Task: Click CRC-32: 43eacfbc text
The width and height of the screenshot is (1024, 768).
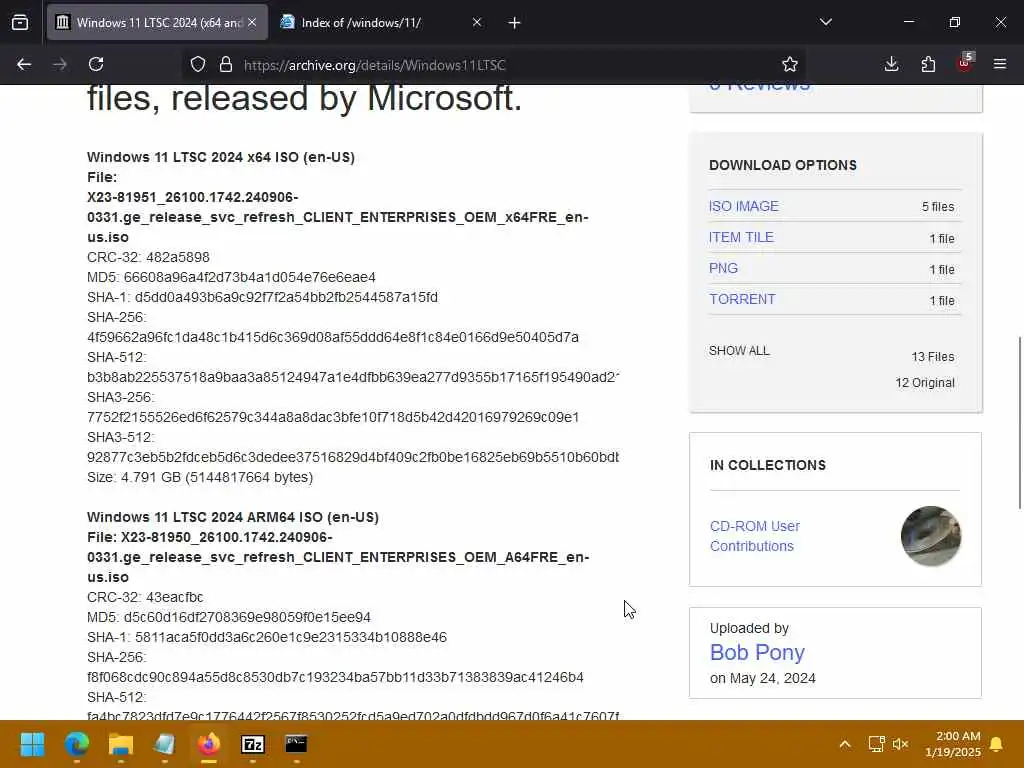Action: 145,597
